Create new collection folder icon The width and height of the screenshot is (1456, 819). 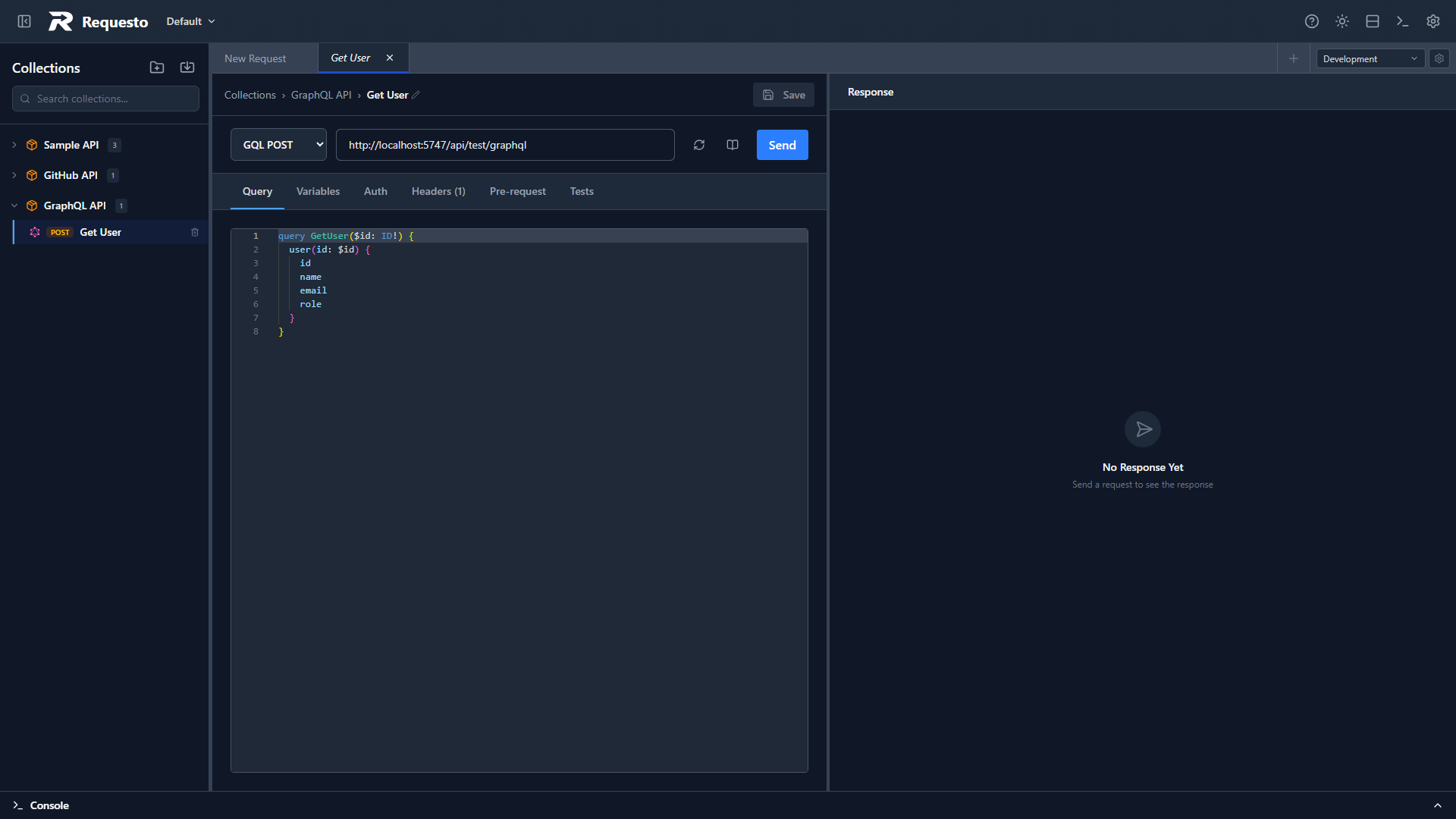coord(157,67)
